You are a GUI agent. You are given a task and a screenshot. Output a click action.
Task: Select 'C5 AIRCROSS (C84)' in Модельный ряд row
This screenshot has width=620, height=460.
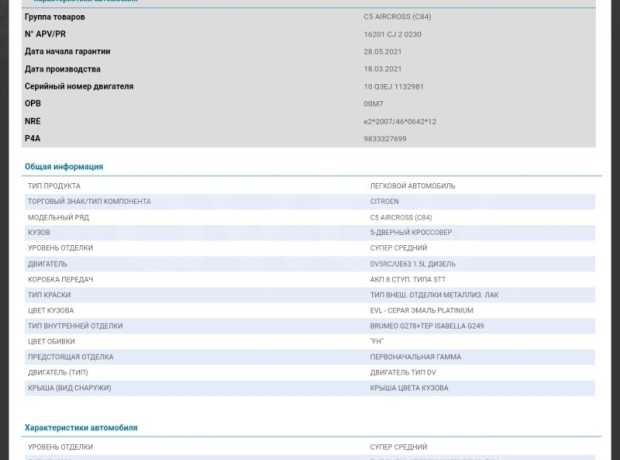(x=401, y=218)
